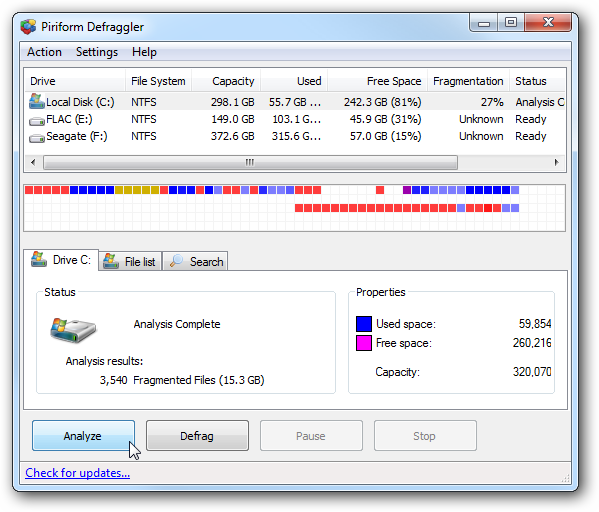599x512 pixels.
Task: Click the magnifier icon on the Search tab
Action: pos(176,261)
